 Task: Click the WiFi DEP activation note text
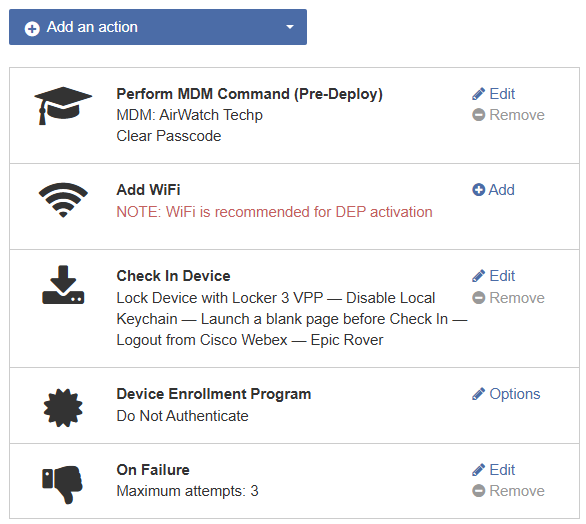pos(274,212)
